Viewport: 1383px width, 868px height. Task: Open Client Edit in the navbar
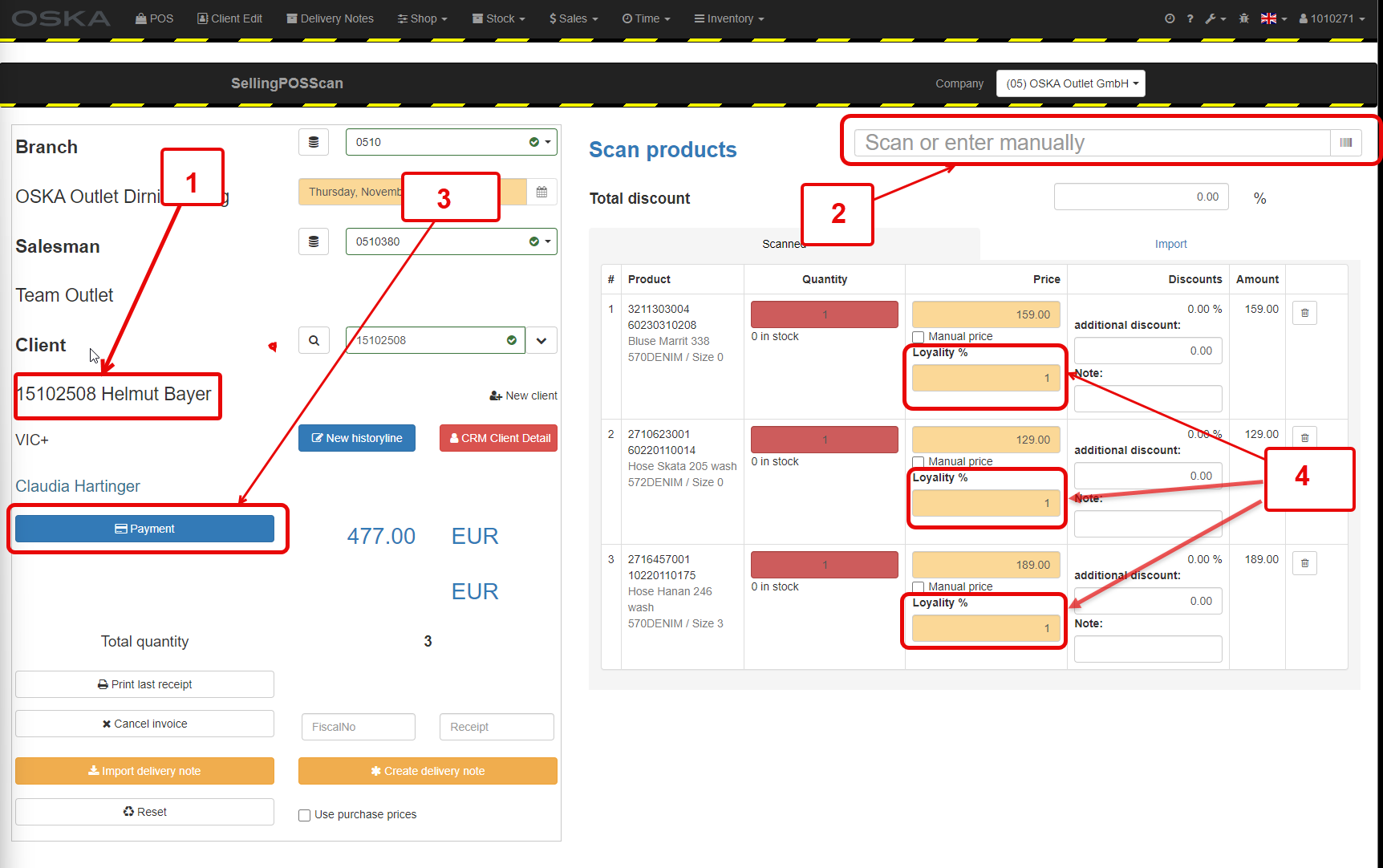pyautogui.click(x=229, y=18)
